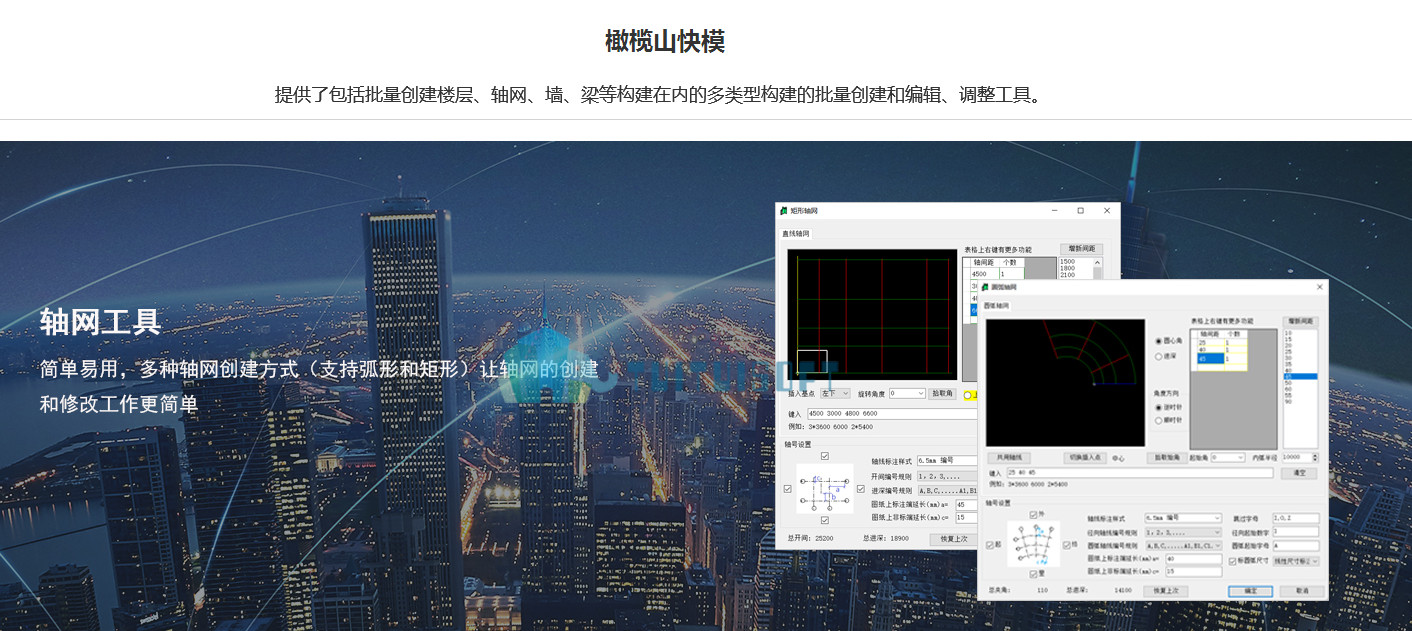Viewport: 1412px width, 631px height.
Task: Open the 旋转角度 dropdown
Action: coord(906,393)
